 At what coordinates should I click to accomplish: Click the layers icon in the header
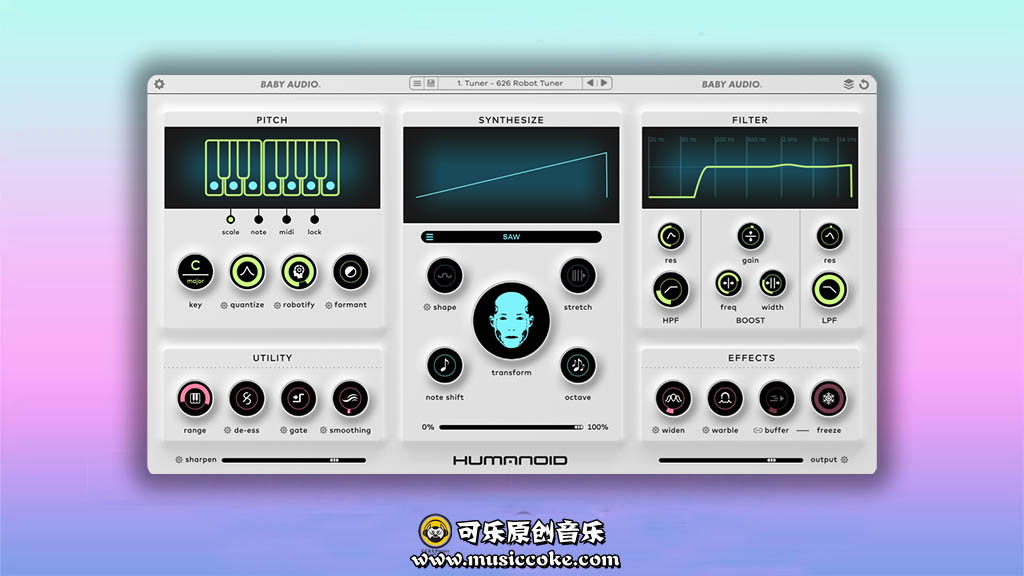848,84
